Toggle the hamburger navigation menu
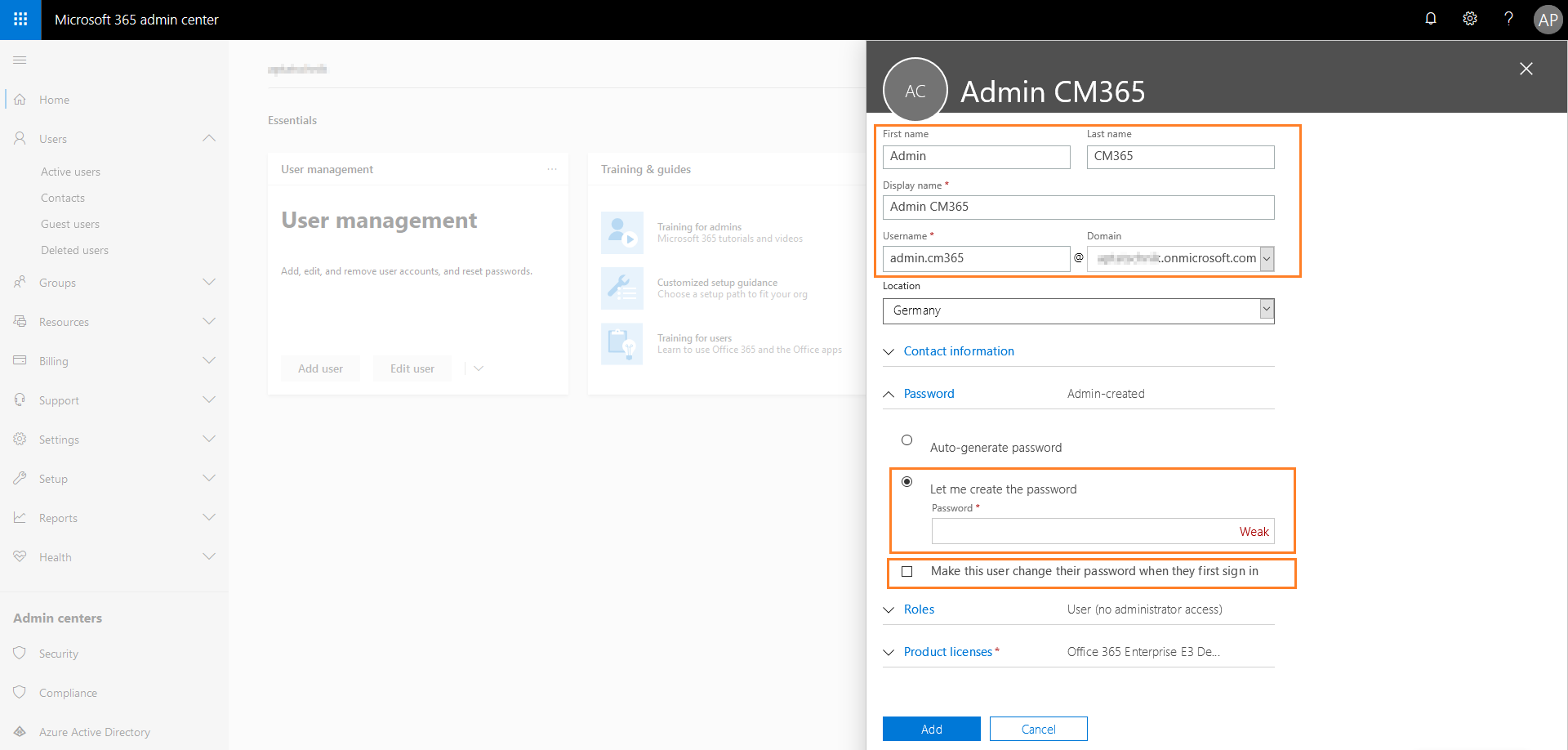 [x=20, y=60]
